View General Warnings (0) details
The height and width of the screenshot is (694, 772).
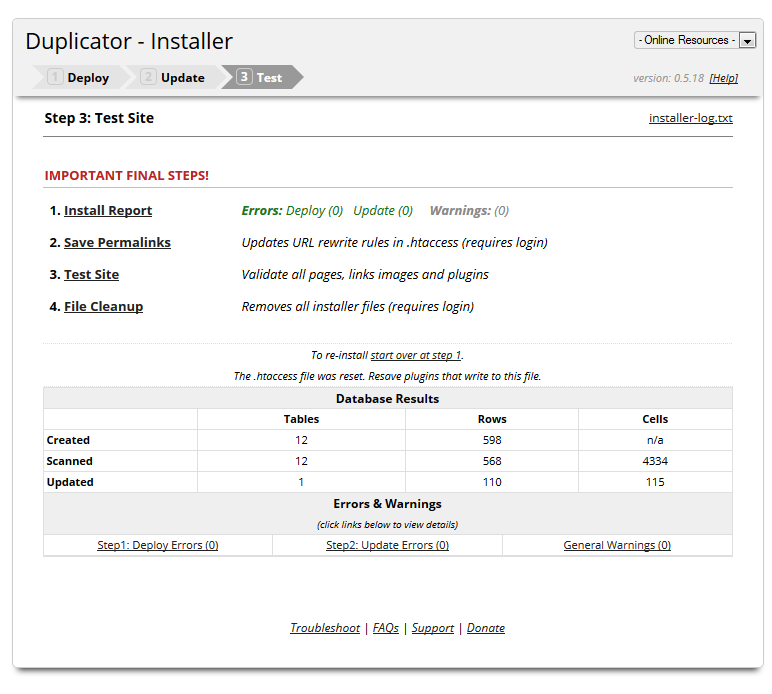tap(617, 545)
